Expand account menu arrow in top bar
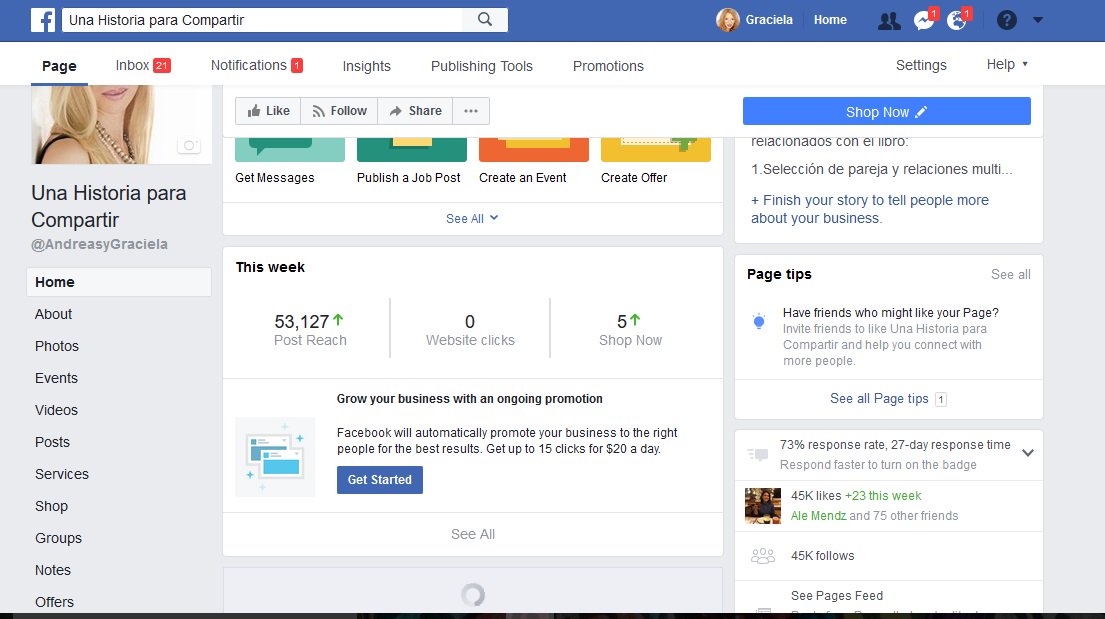This screenshot has width=1105, height=619. [1038, 20]
